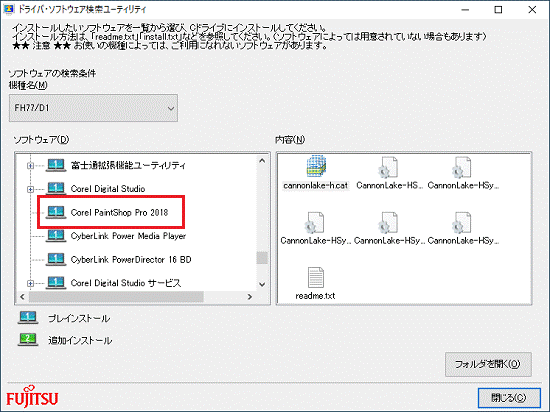
Task: Click the Corel Digital Studio サービス laptop icon
Action: coord(56,283)
